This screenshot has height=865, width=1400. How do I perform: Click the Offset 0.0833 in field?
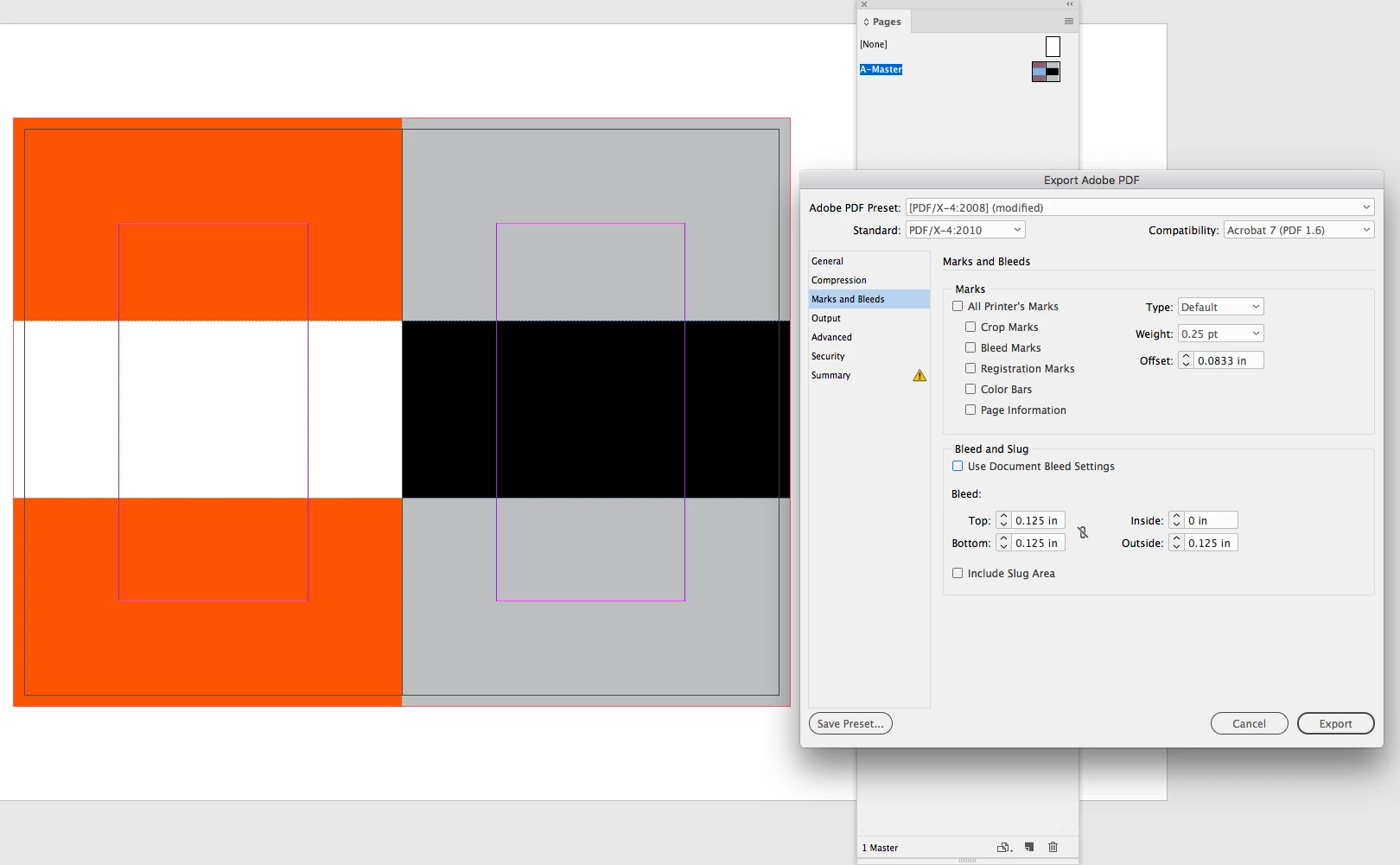(1229, 360)
